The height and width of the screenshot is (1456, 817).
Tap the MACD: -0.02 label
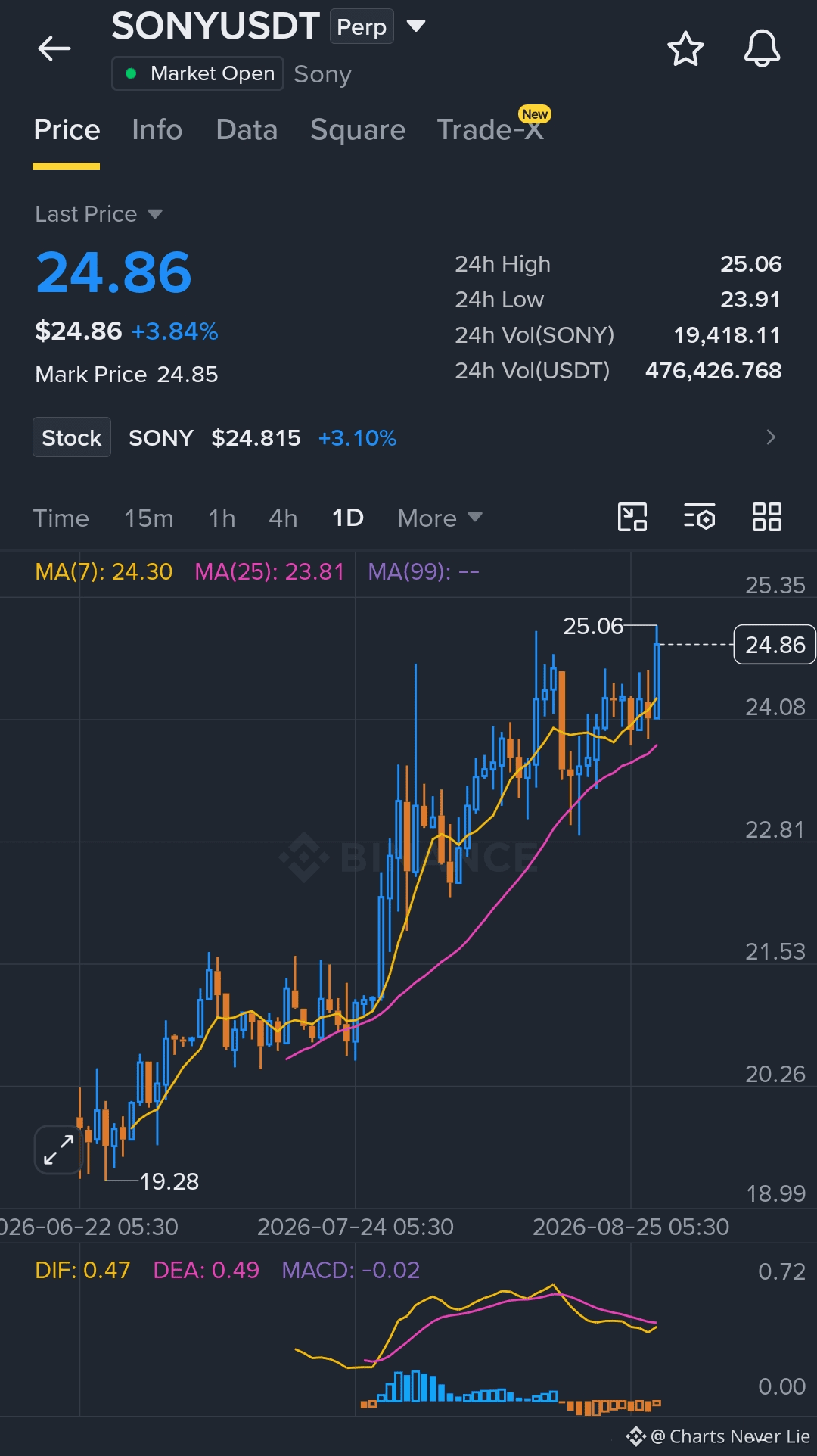(350, 1270)
